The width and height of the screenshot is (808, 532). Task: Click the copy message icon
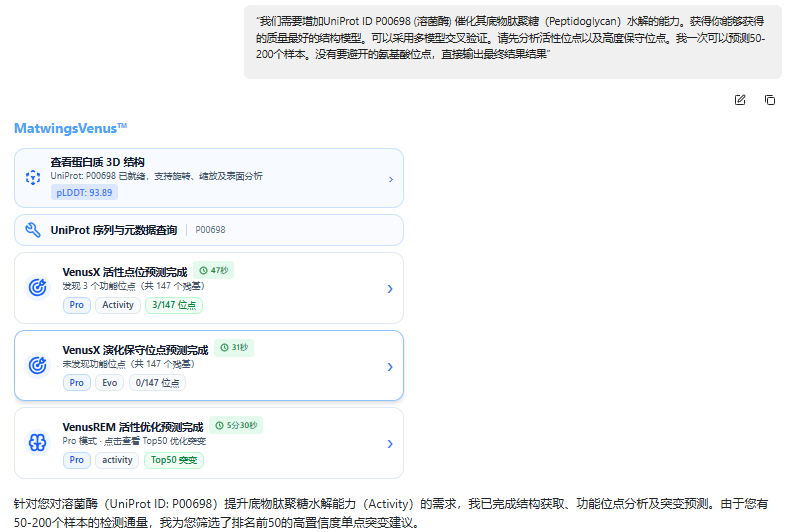point(770,100)
